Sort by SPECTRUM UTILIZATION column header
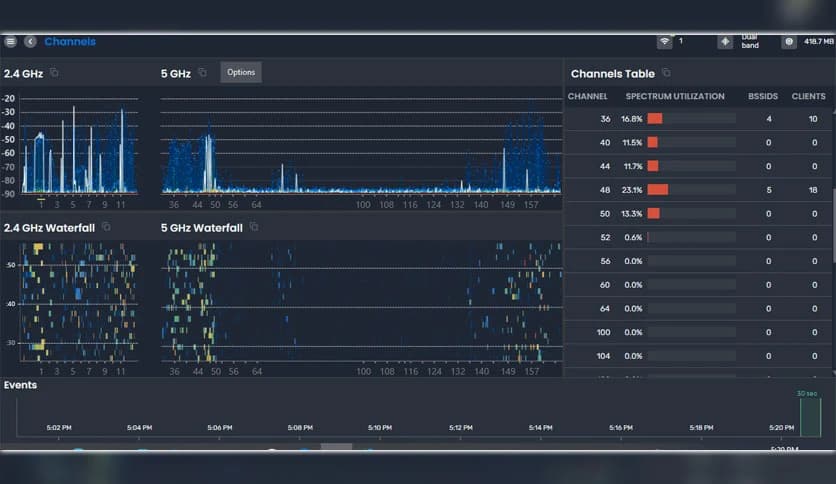Screen dimensions: 836x484 pos(675,96)
